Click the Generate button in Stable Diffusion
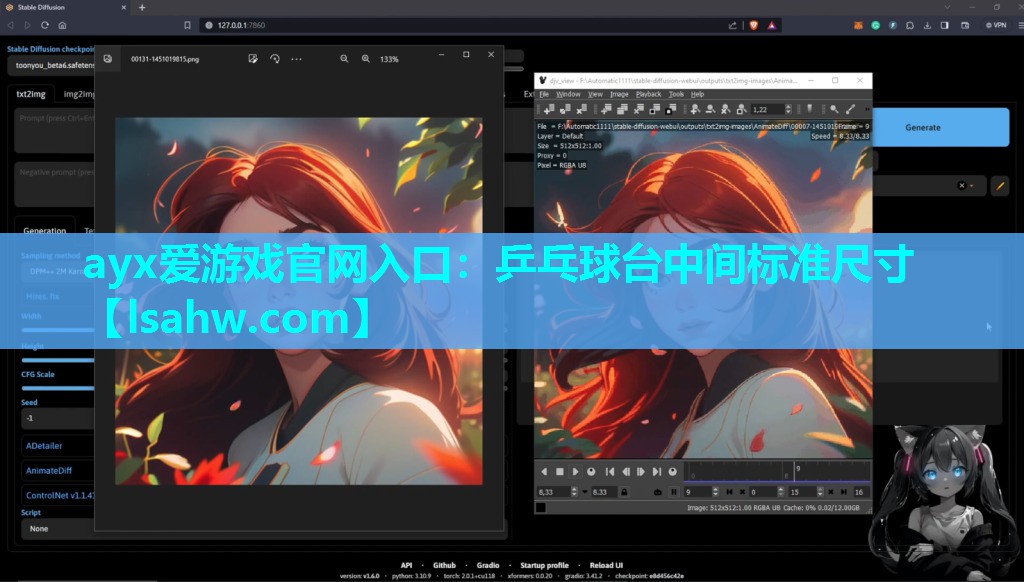Viewport: 1024px width, 582px height. coord(922,127)
